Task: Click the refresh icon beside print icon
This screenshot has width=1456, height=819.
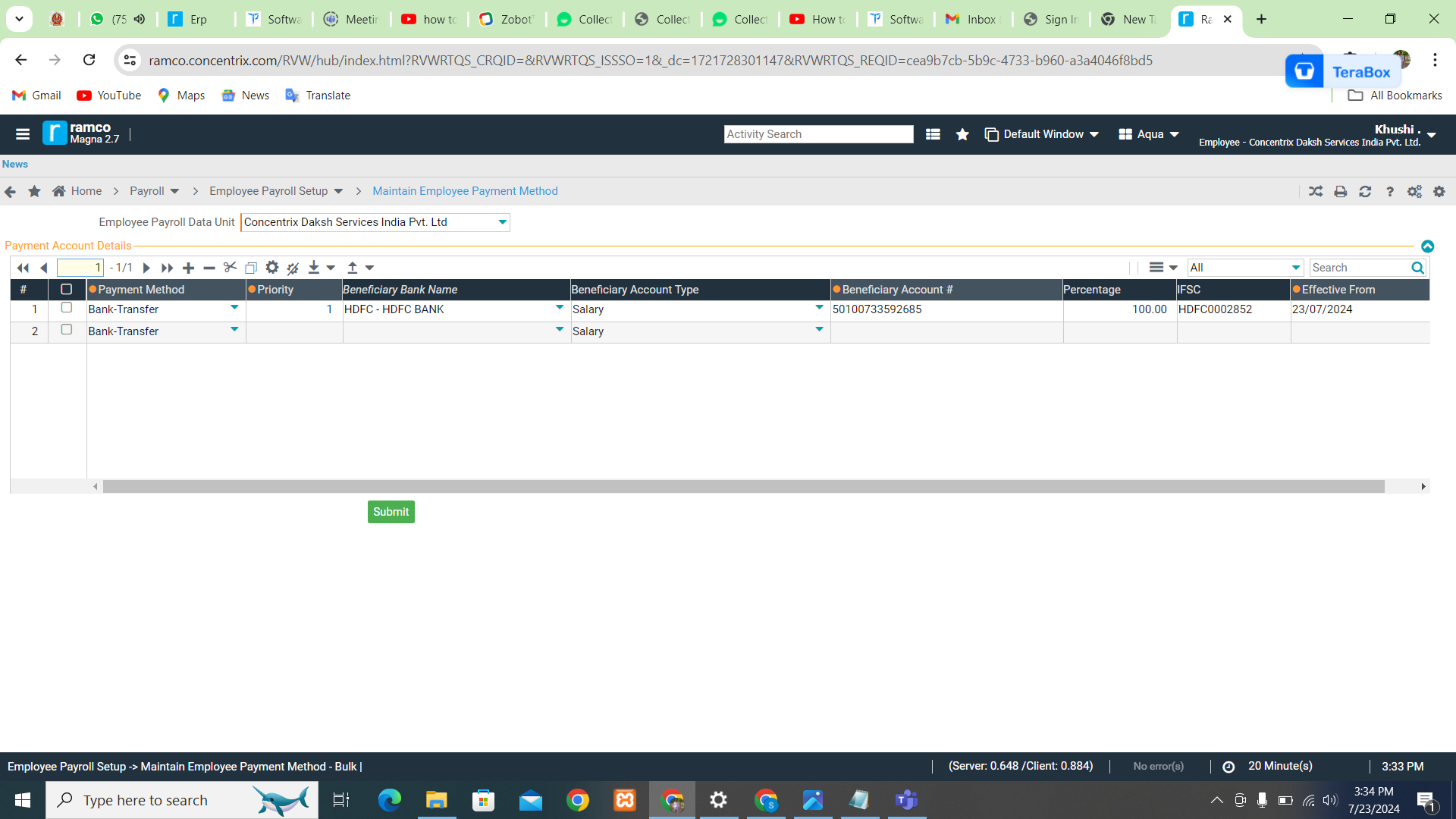Action: 1365,192
